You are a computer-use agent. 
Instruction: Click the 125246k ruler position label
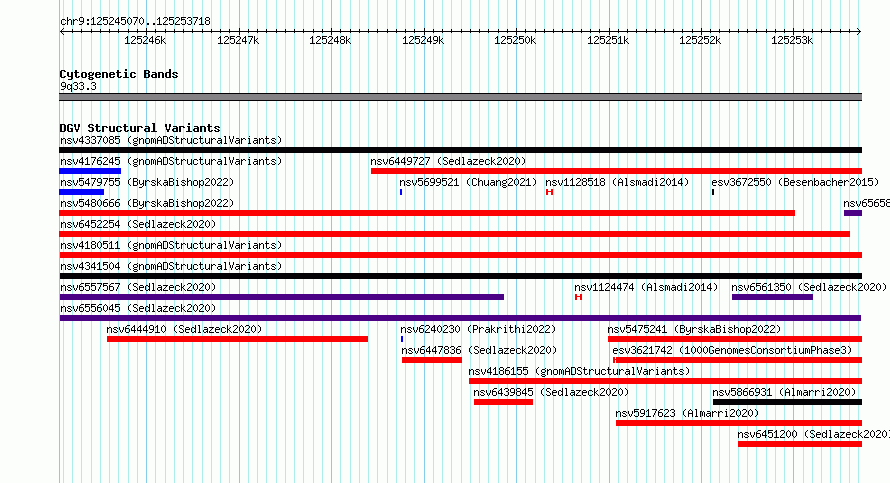[x=145, y=40]
